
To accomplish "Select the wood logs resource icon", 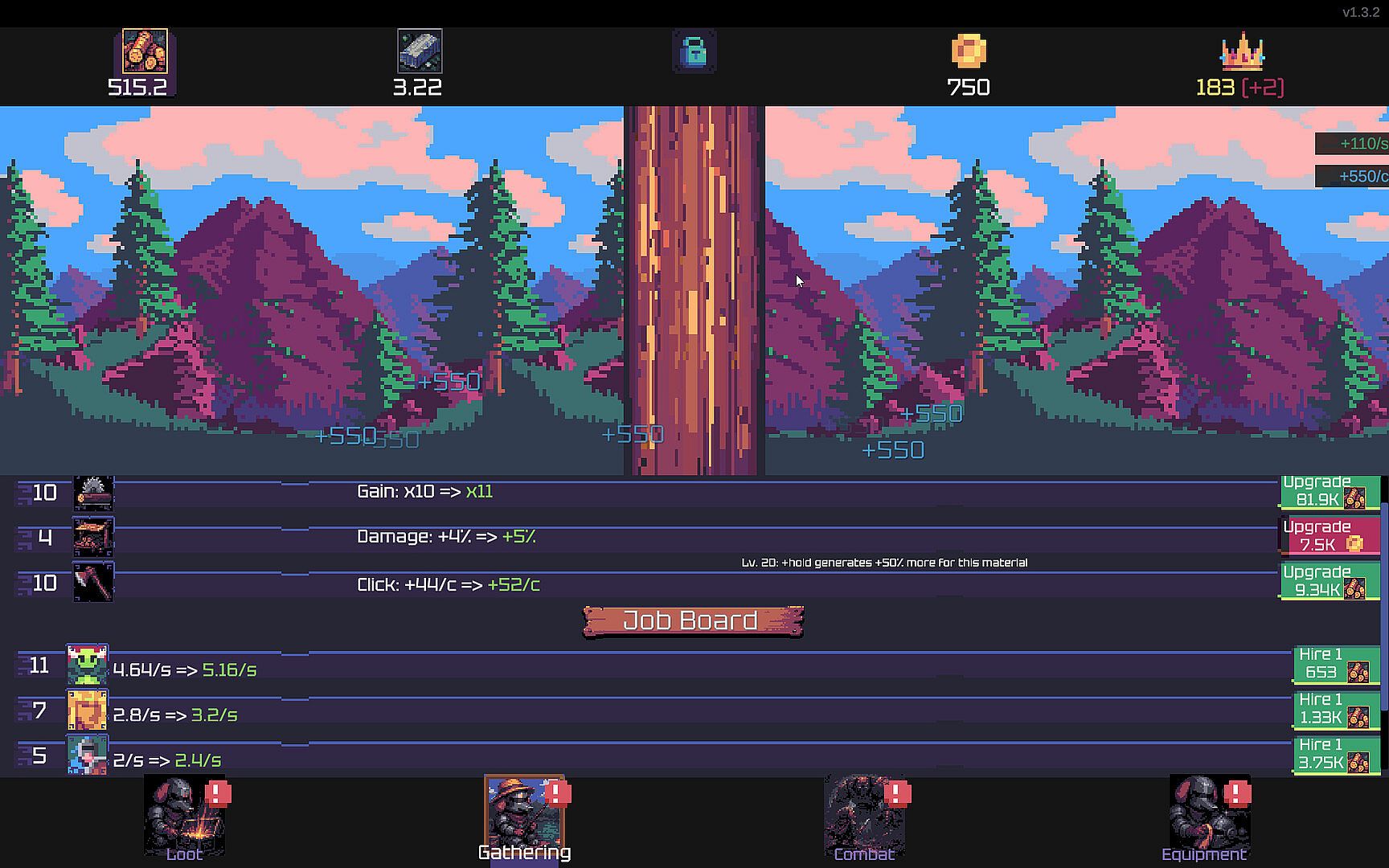I will 145,51.
